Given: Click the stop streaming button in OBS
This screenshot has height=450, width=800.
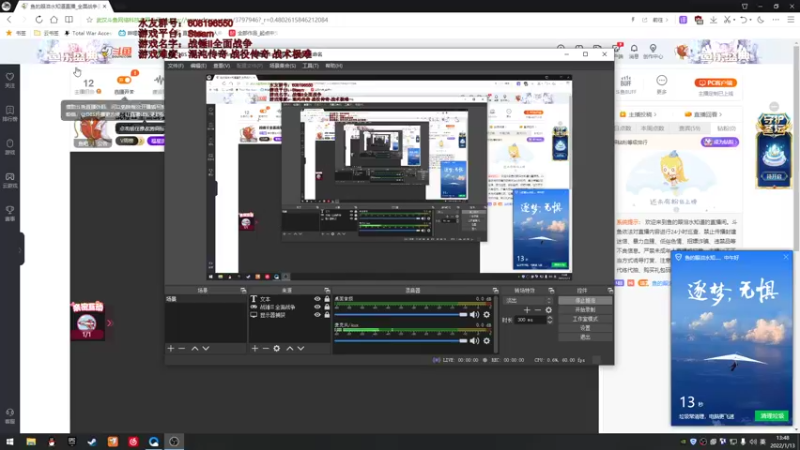Looking at the screenshot, I should click(585, 301).
